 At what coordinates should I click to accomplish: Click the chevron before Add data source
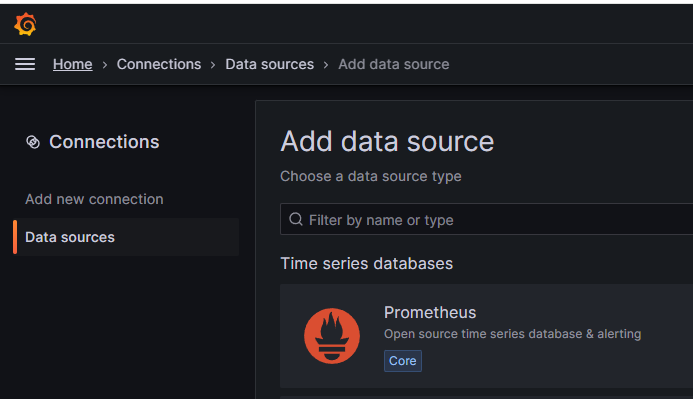[326, 65]
